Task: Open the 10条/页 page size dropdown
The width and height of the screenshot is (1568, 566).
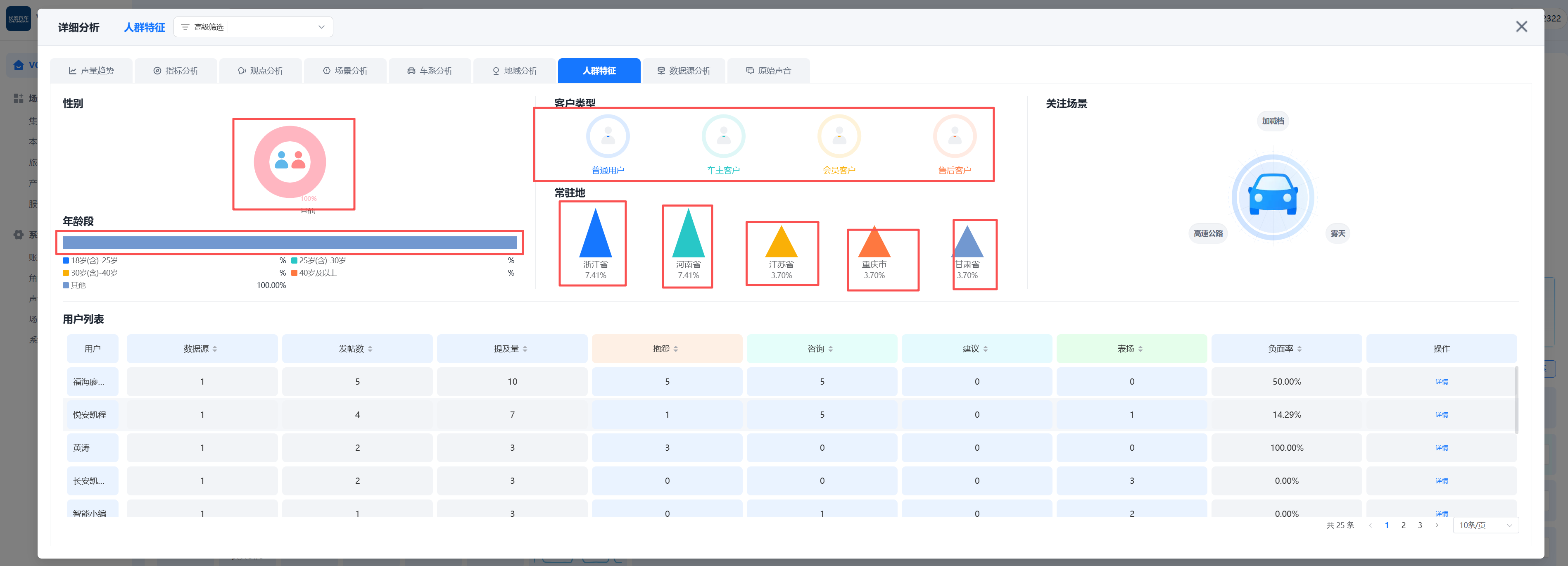Action: coord(1485,525)
